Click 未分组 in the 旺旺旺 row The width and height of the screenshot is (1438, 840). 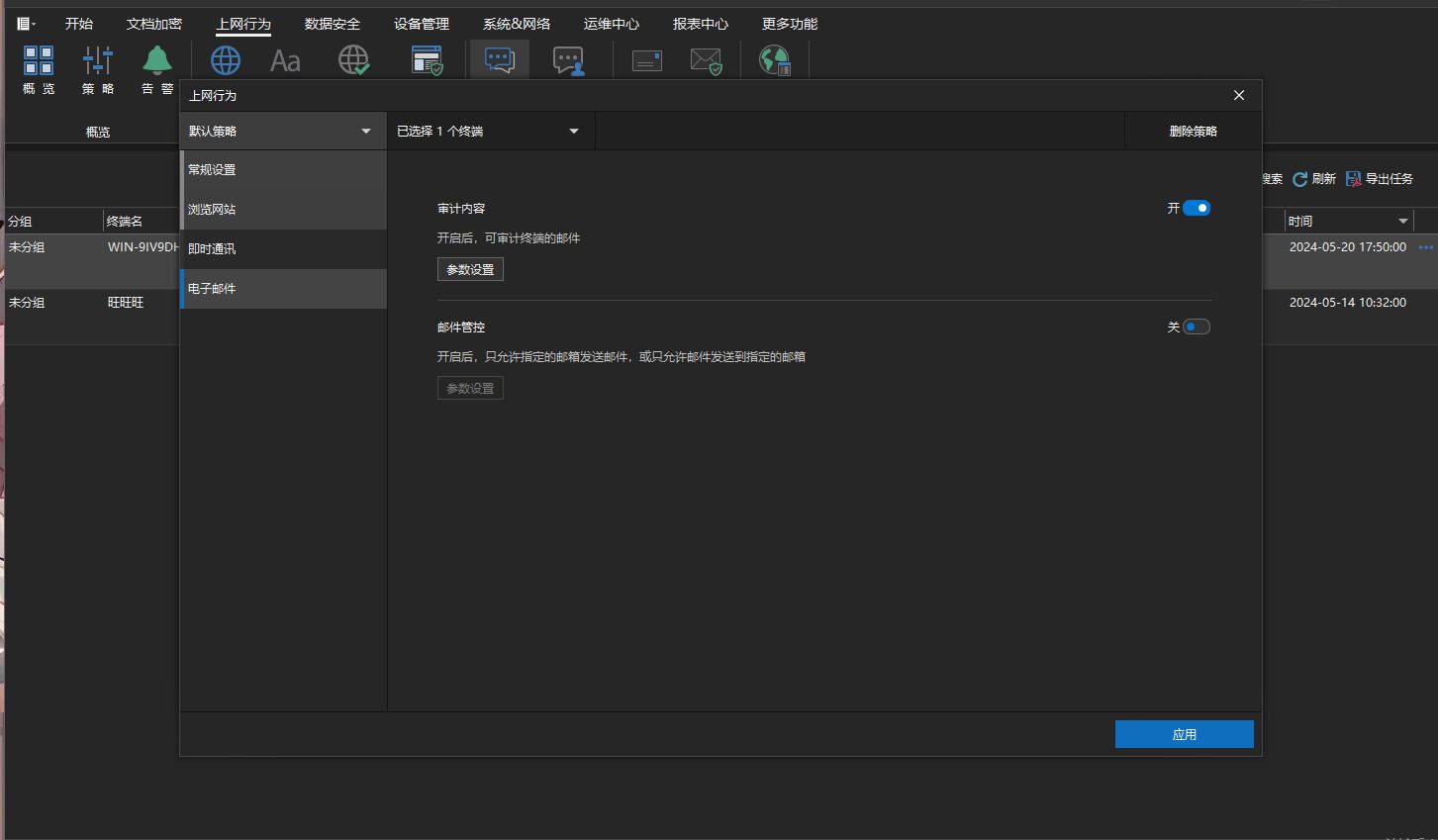pos(27,303)
